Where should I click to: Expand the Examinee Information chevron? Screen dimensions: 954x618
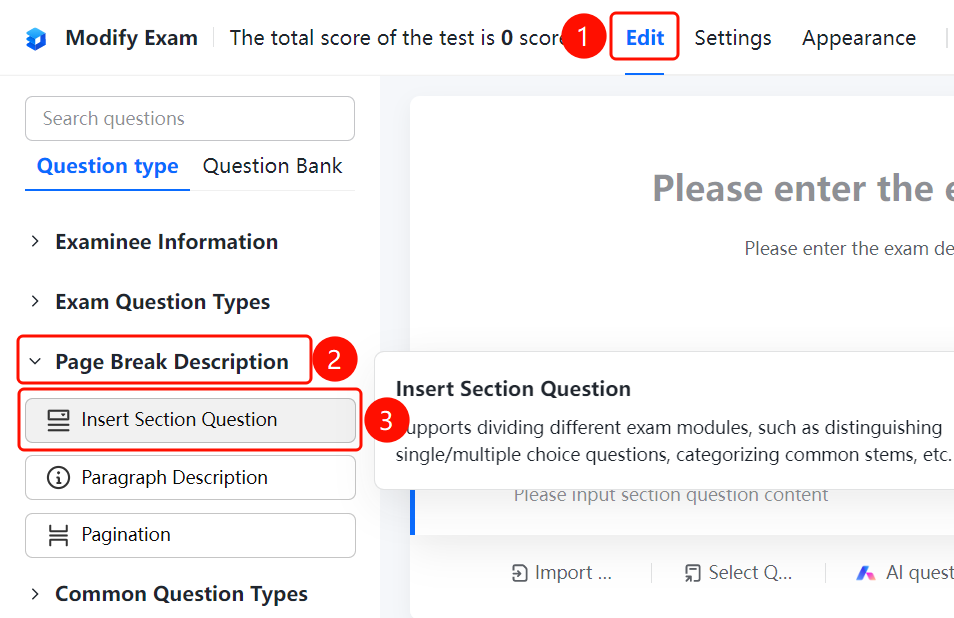[x=35, y=241]
